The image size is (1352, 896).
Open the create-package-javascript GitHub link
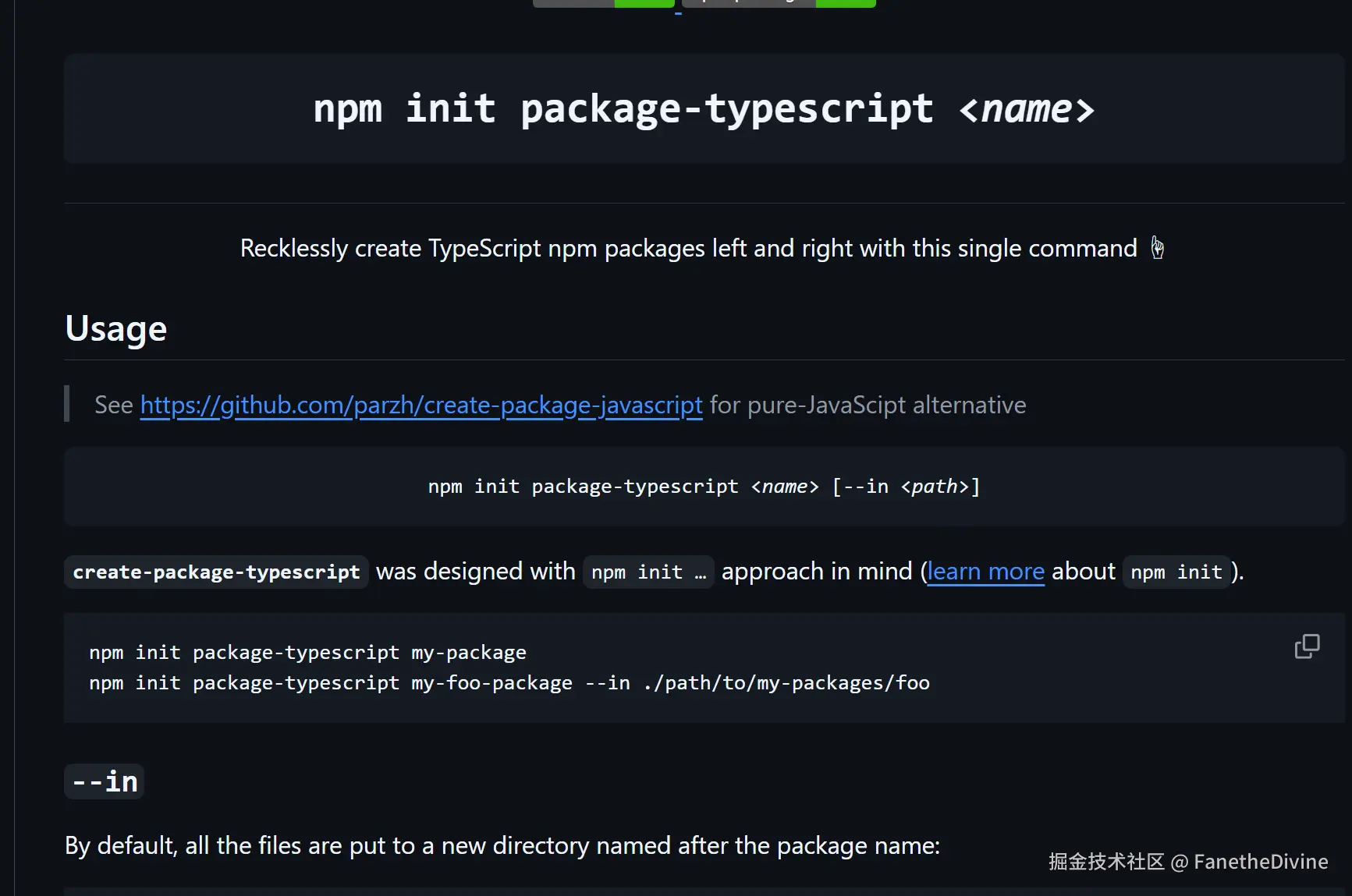tap(421, 406)
